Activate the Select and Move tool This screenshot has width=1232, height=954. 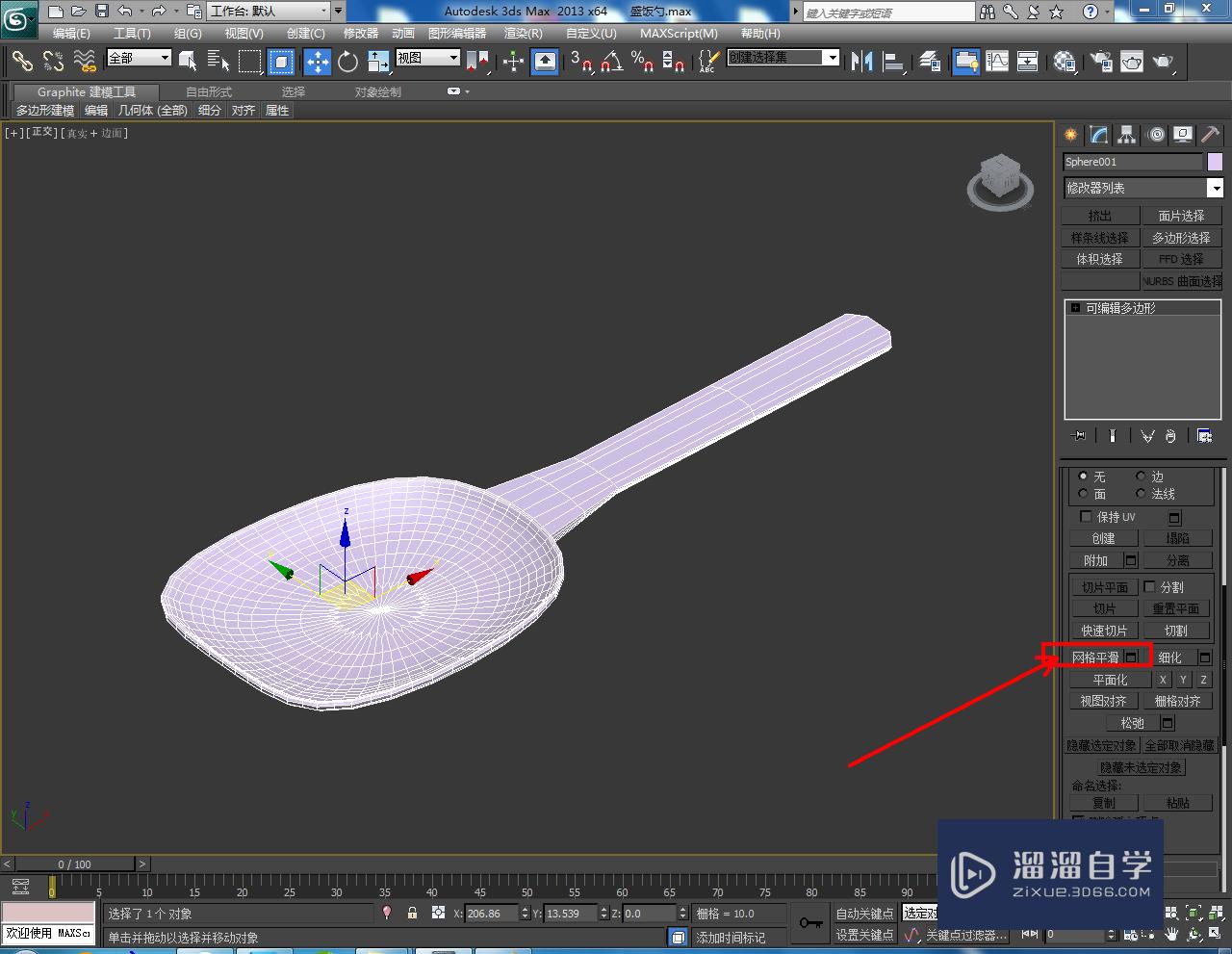coord(317,62)
